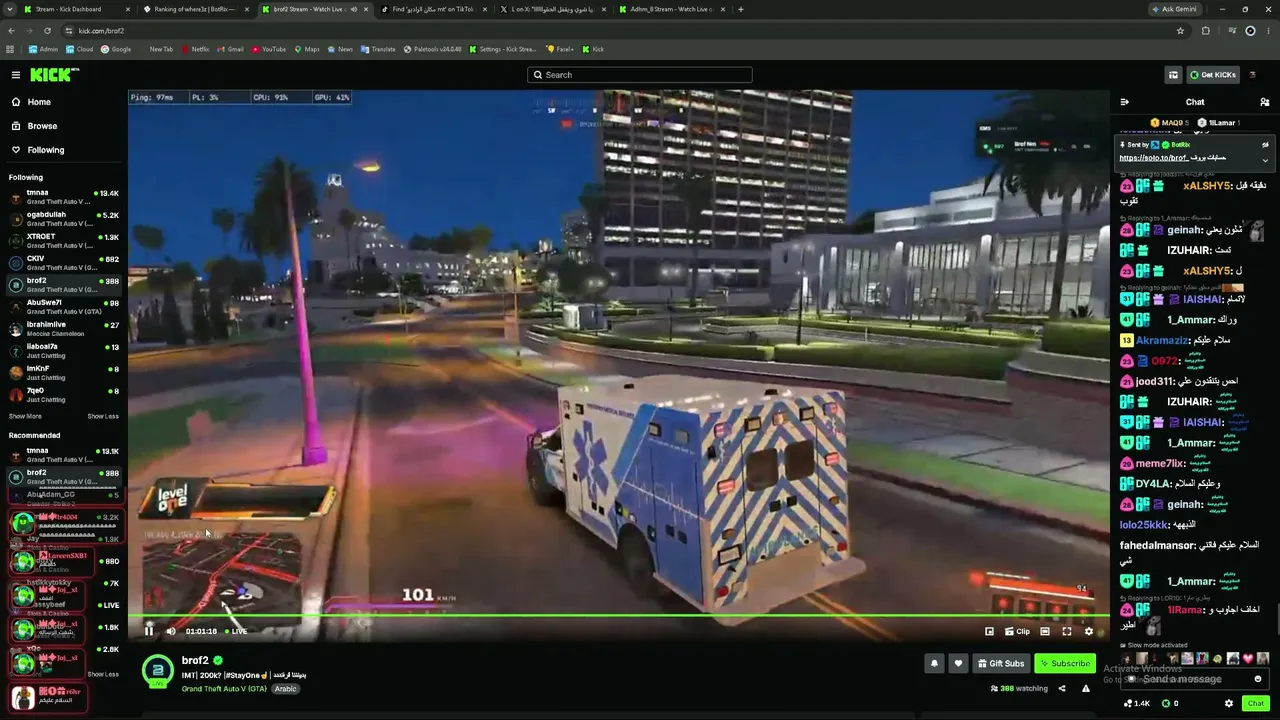Click the Ask Gemini button
This screenshot has height=720, width=1280.
click(1173, 9)
